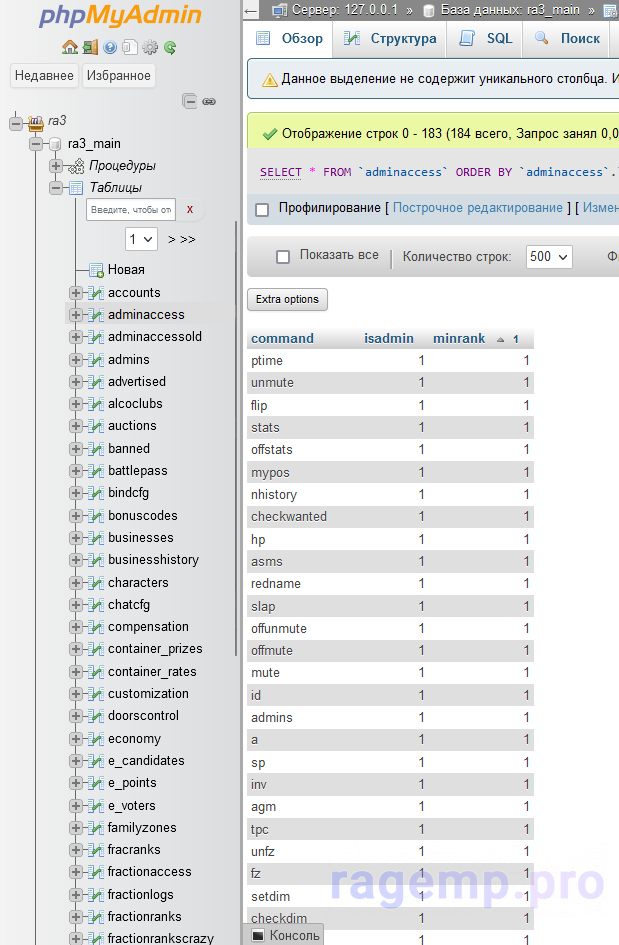
Task: Expand the businesses table node
Action: (x=76, y=538)
